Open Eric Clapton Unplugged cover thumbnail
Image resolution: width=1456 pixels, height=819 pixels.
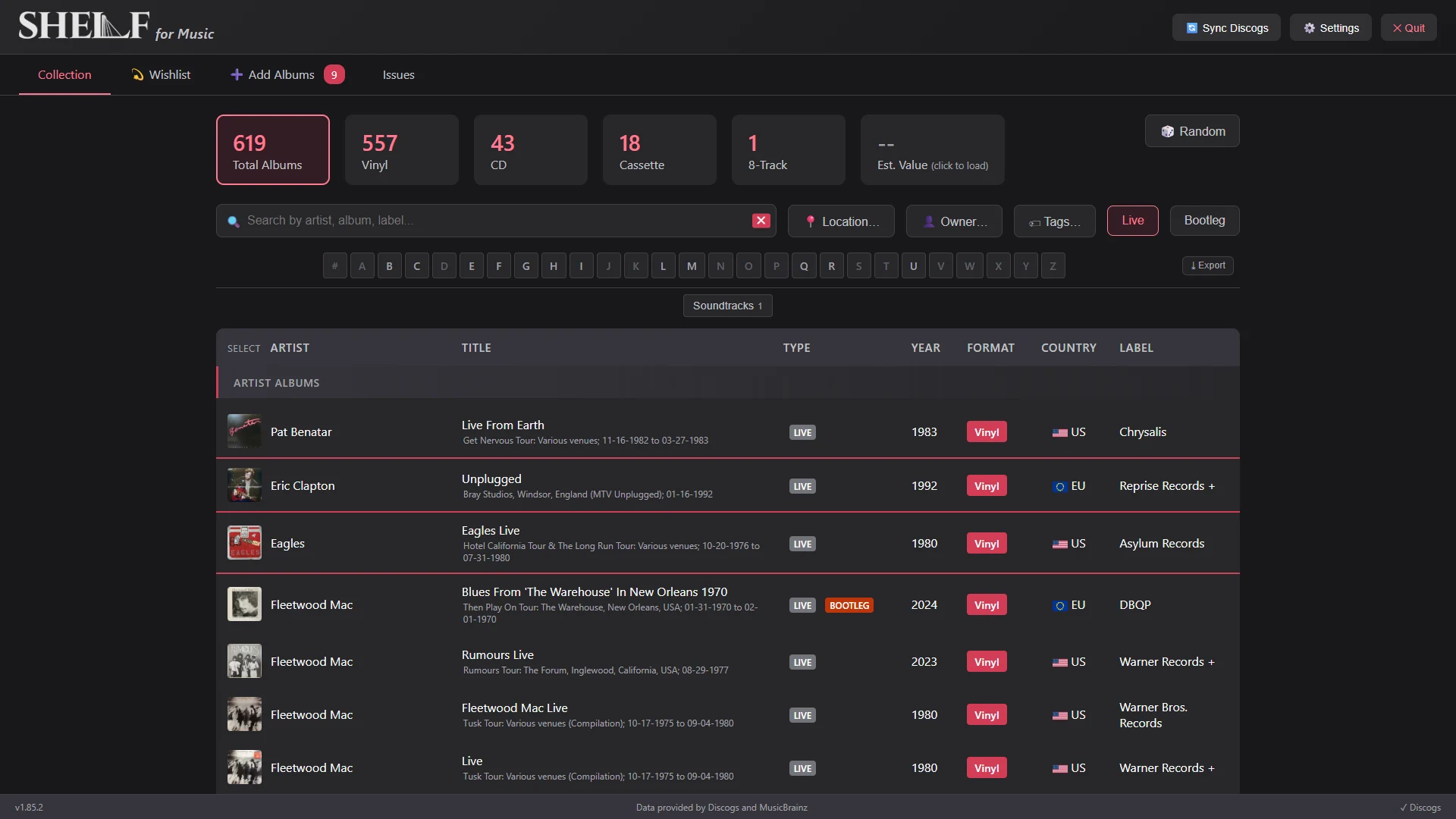(244, 485)
